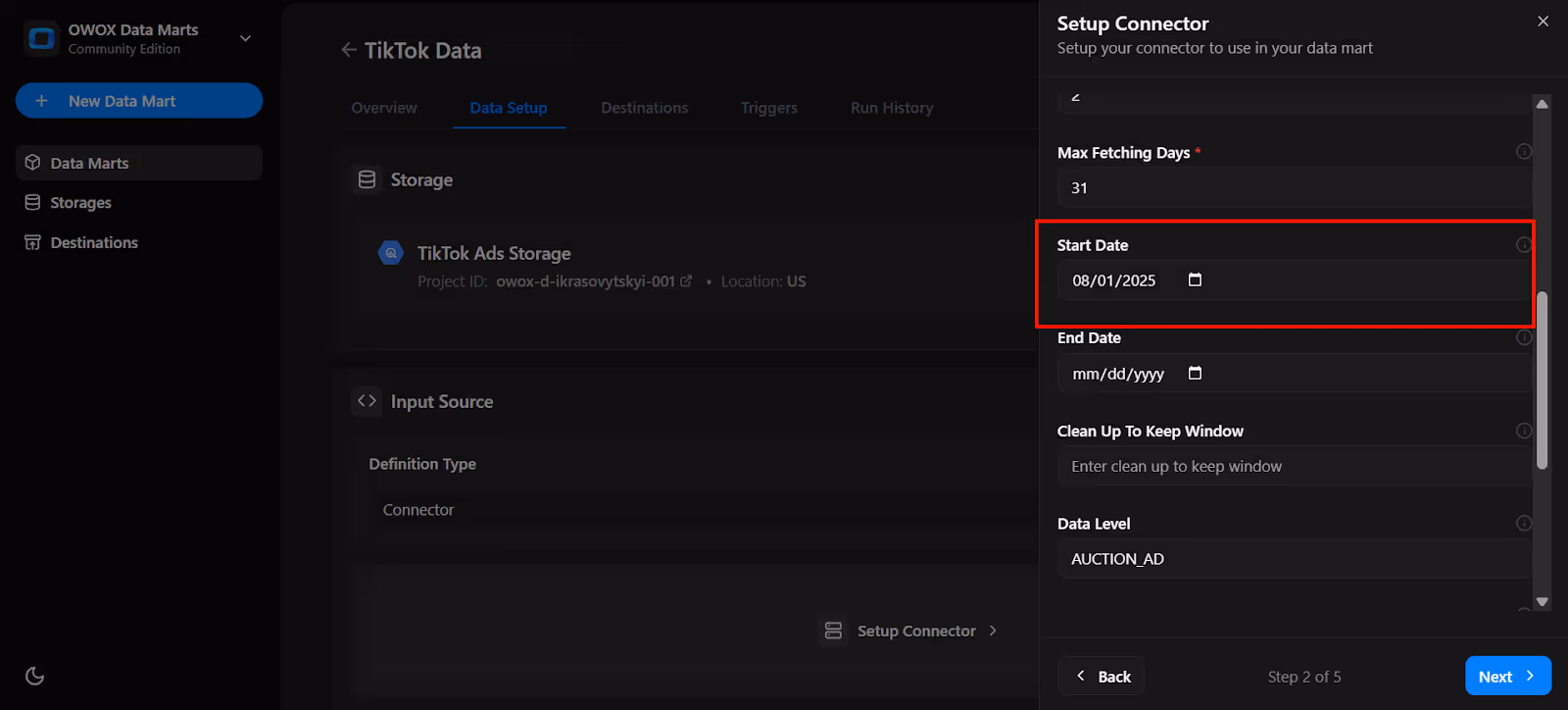Viewport: 1568px width, 710px height.
Task: Click the Clean Up To Keep Window field
Action: coord(1294,467)
